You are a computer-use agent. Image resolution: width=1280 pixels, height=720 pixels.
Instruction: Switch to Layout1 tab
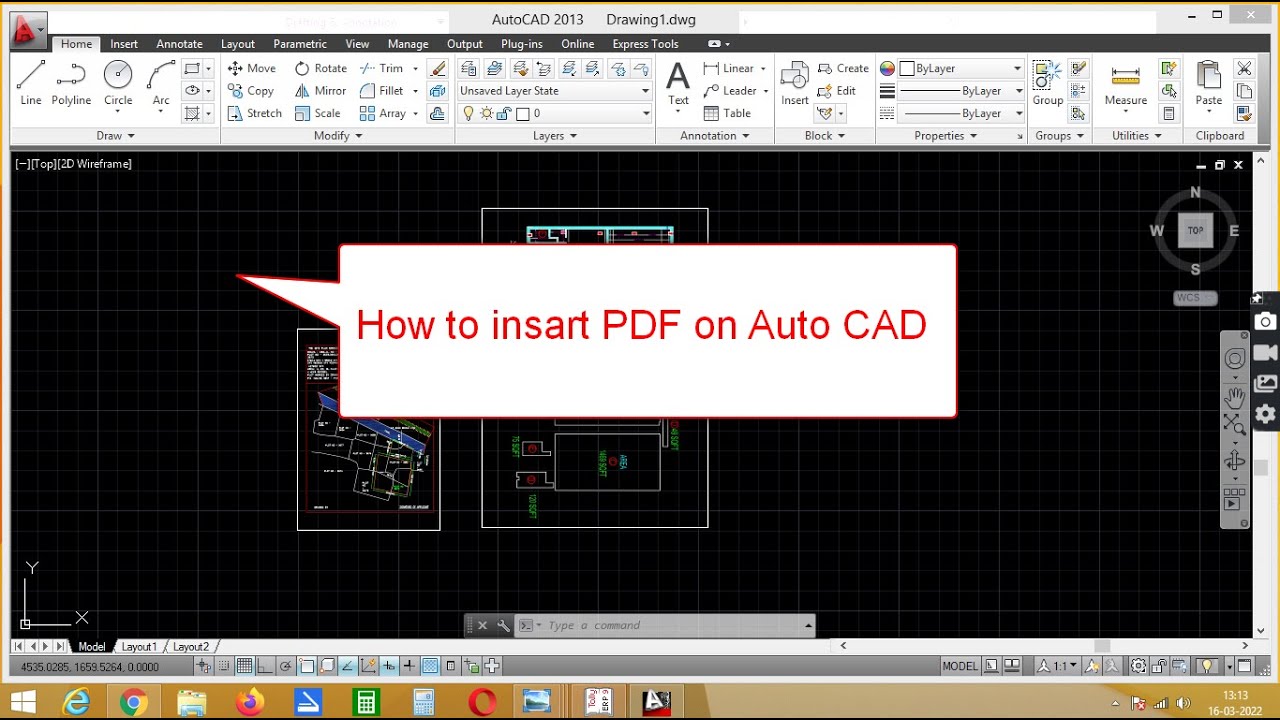[139, 647]
